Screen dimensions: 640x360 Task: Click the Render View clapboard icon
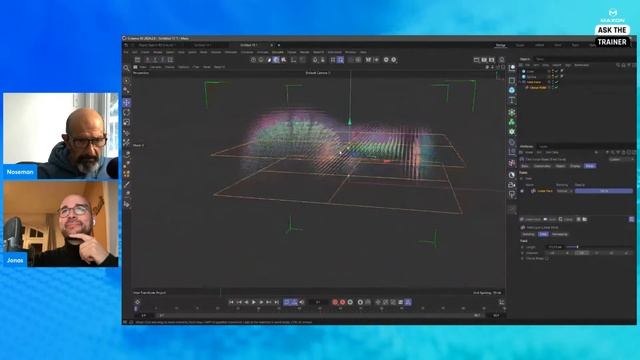476,60
